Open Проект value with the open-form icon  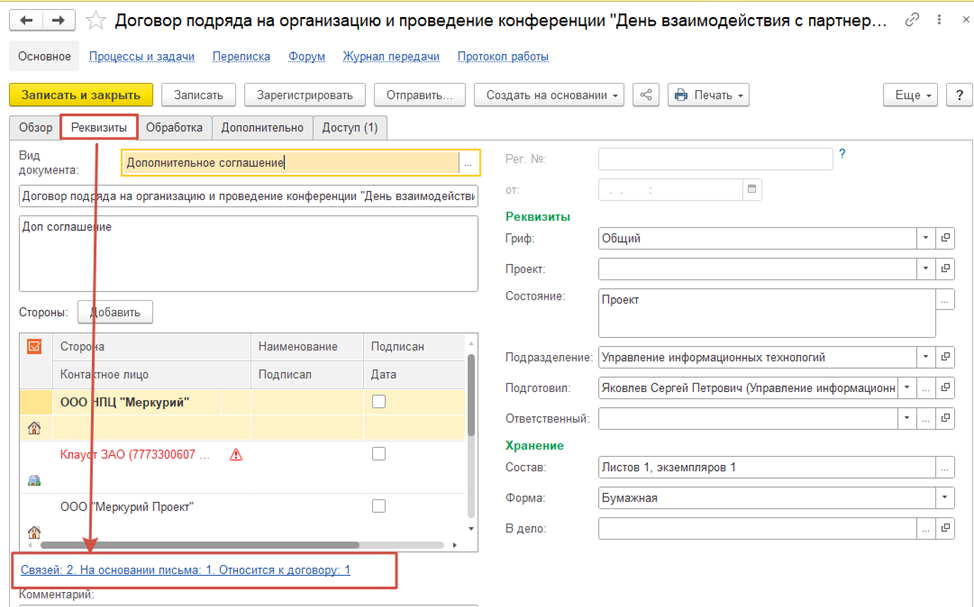945,268
